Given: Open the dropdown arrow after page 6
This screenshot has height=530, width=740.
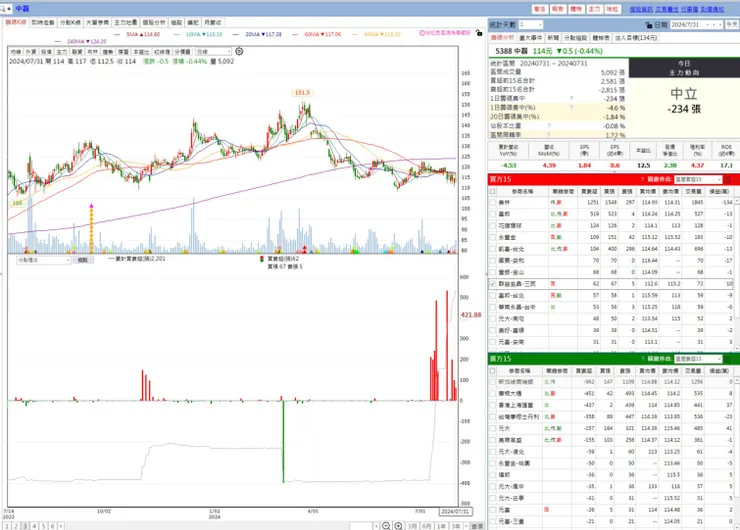Looking at the screenshot, I should pos(60,526).
